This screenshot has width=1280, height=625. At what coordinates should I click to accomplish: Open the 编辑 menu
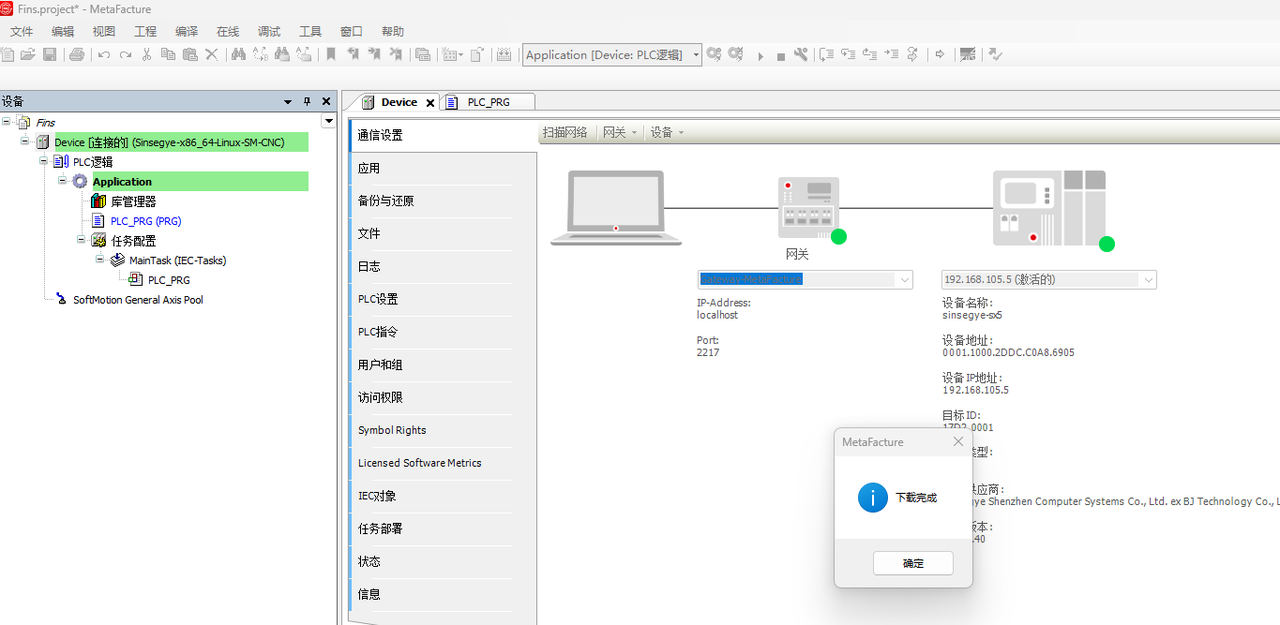[63, 32]
